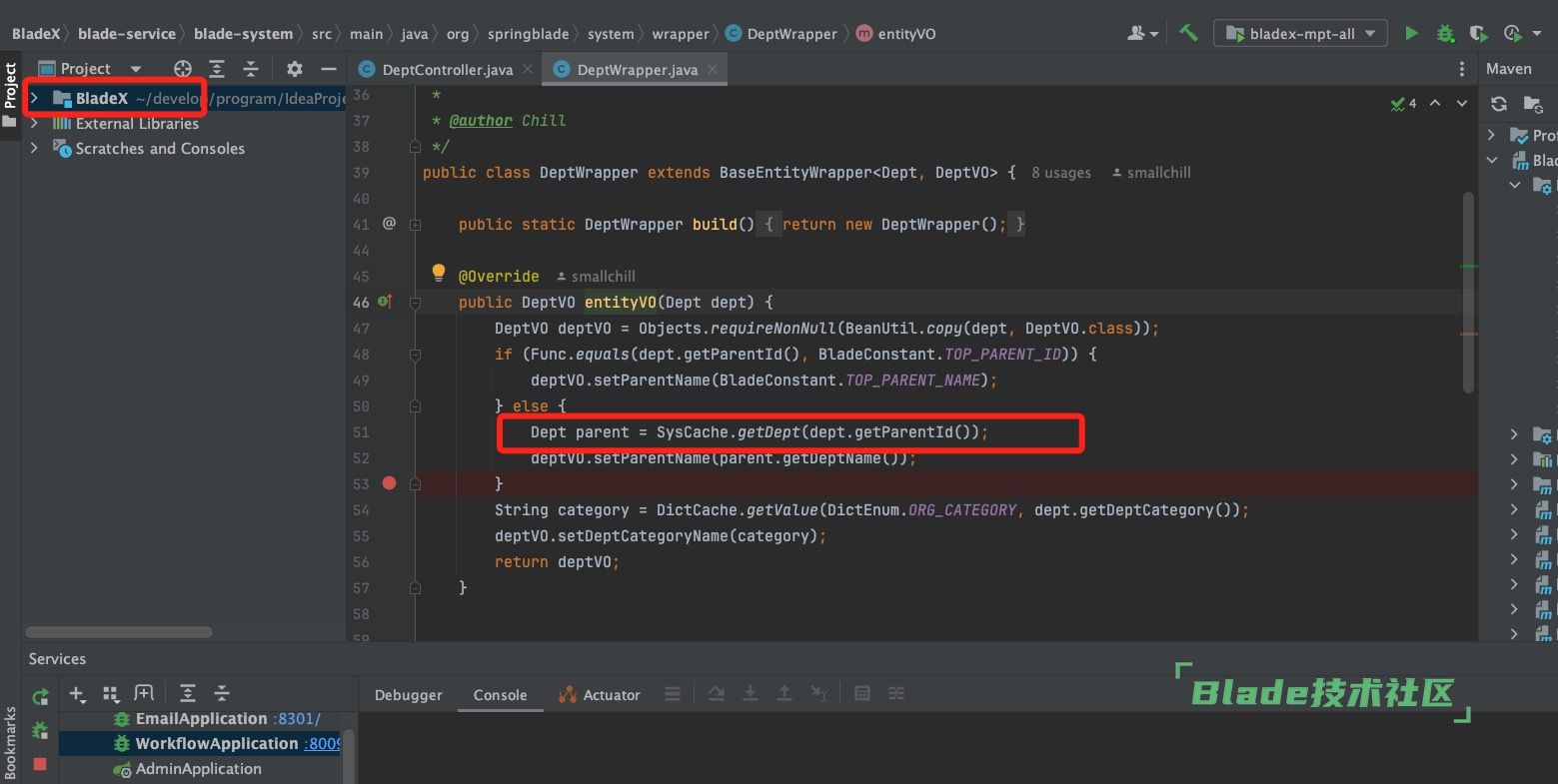Screen dimensions: 1558x784
Task: Expand all services in tree
Action: pos(187,693)
